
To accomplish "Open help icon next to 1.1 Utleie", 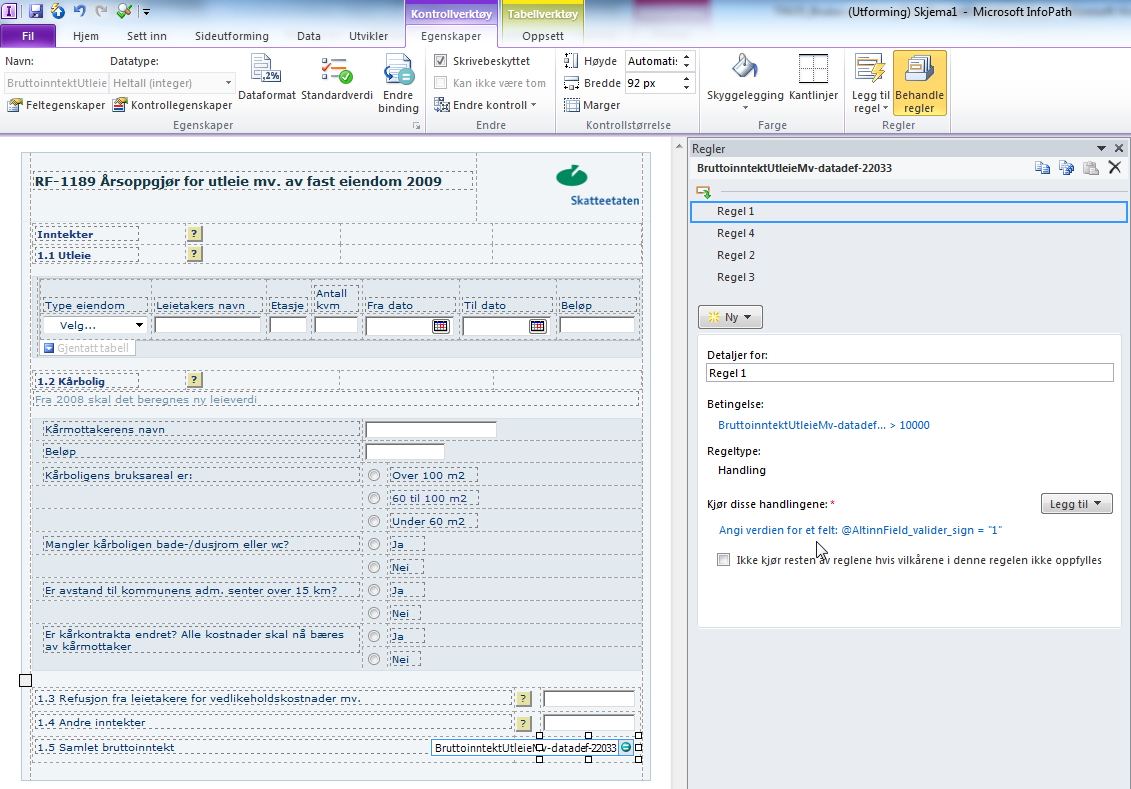I will (x=195, y=254).
